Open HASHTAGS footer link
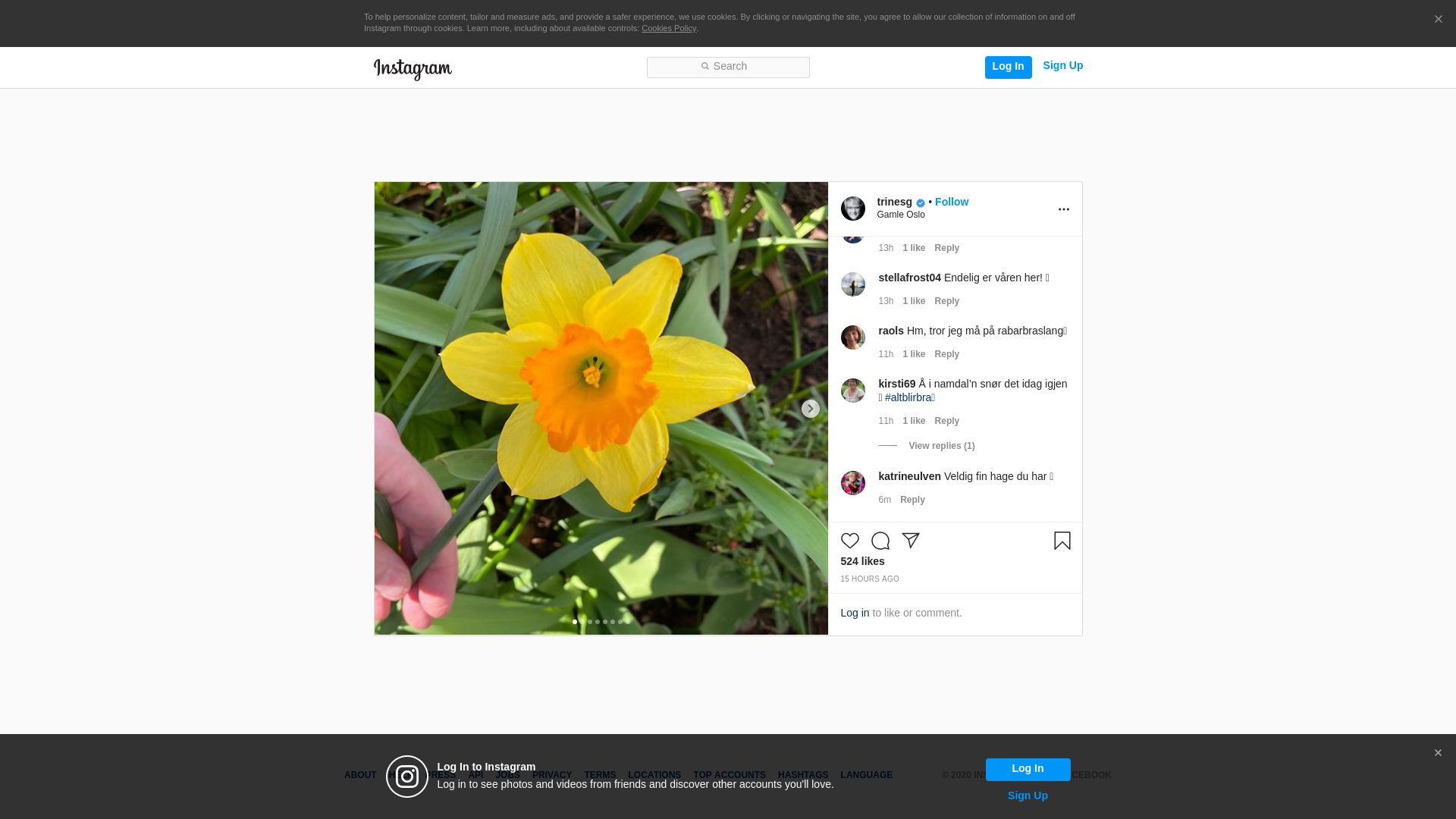This screenshot has height=819, width=1456. 803,775
